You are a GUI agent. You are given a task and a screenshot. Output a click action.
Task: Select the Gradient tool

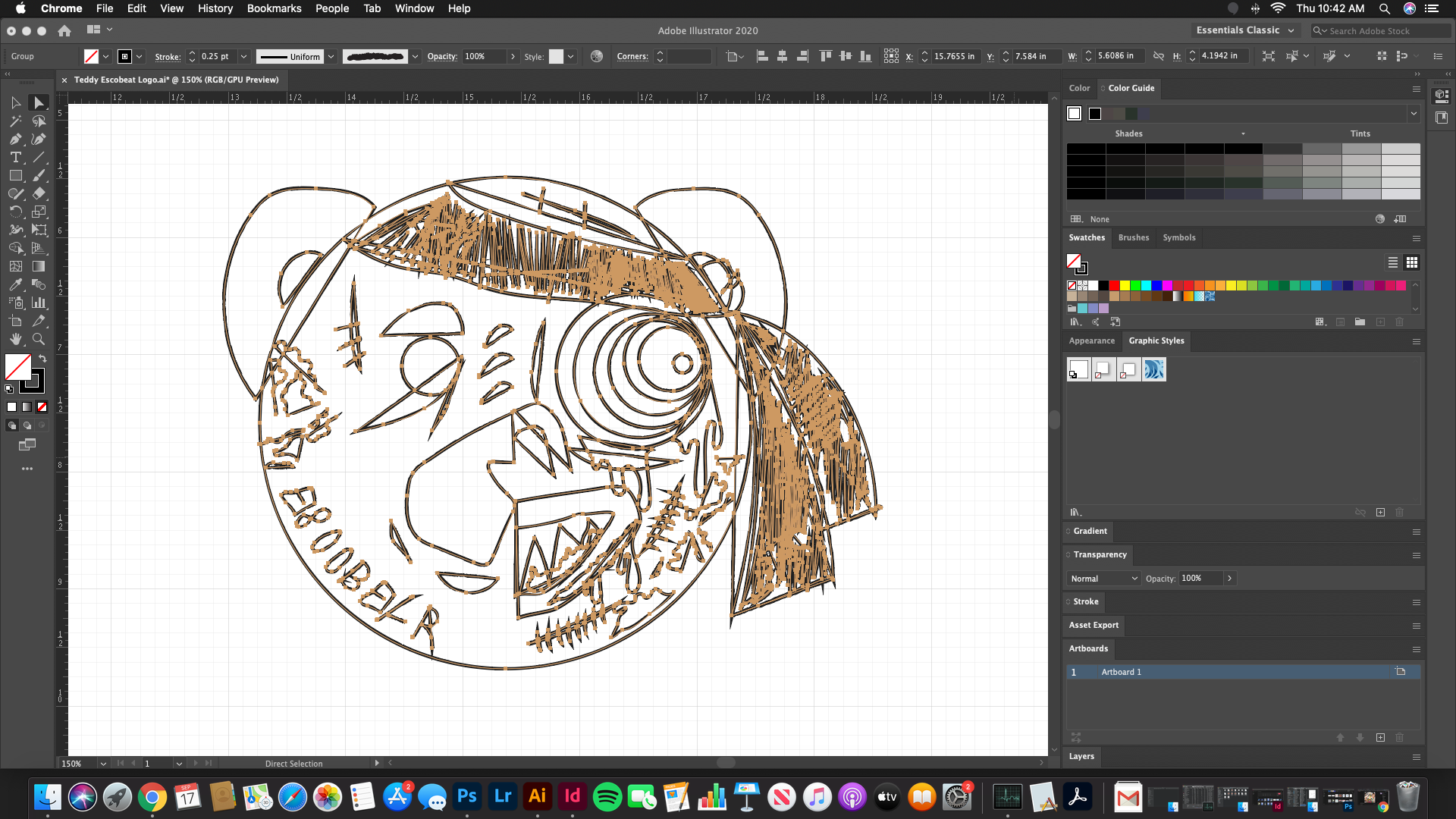[39, 266]
